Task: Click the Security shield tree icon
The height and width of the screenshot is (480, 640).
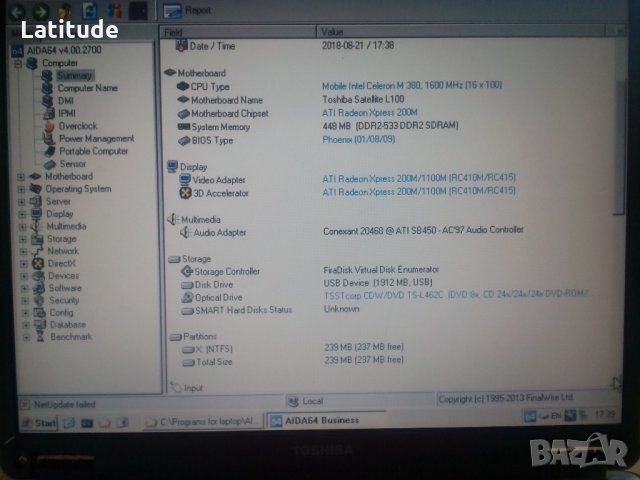Action: (x=39, y=301)
